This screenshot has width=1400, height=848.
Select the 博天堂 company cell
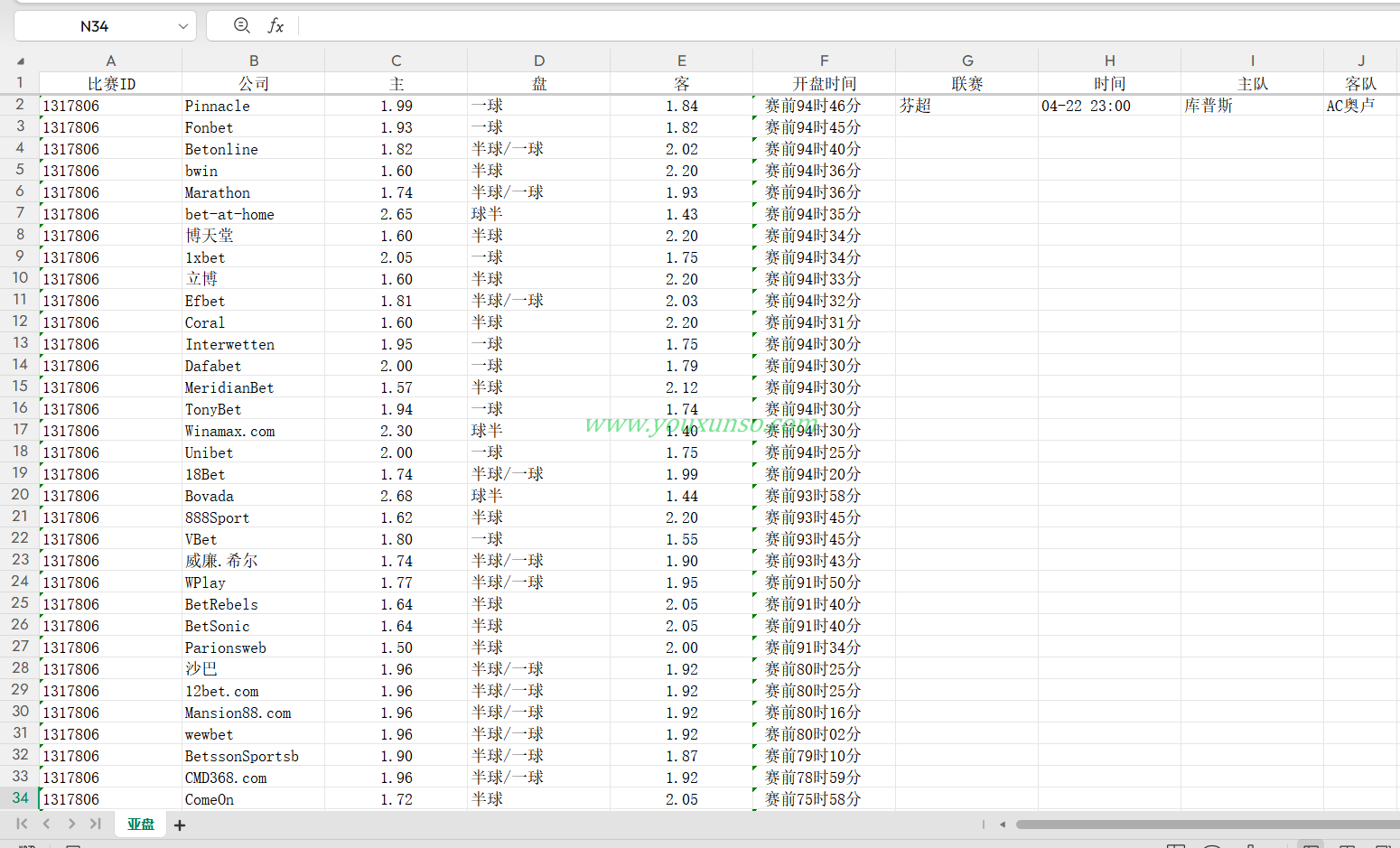[254, 236]
